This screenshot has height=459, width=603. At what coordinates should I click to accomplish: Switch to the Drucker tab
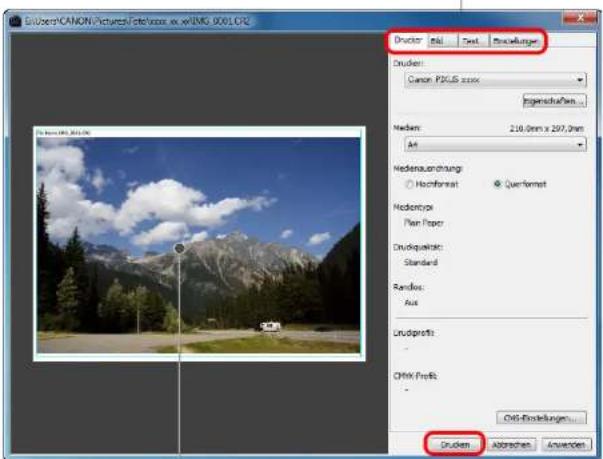tap(408, 40)
